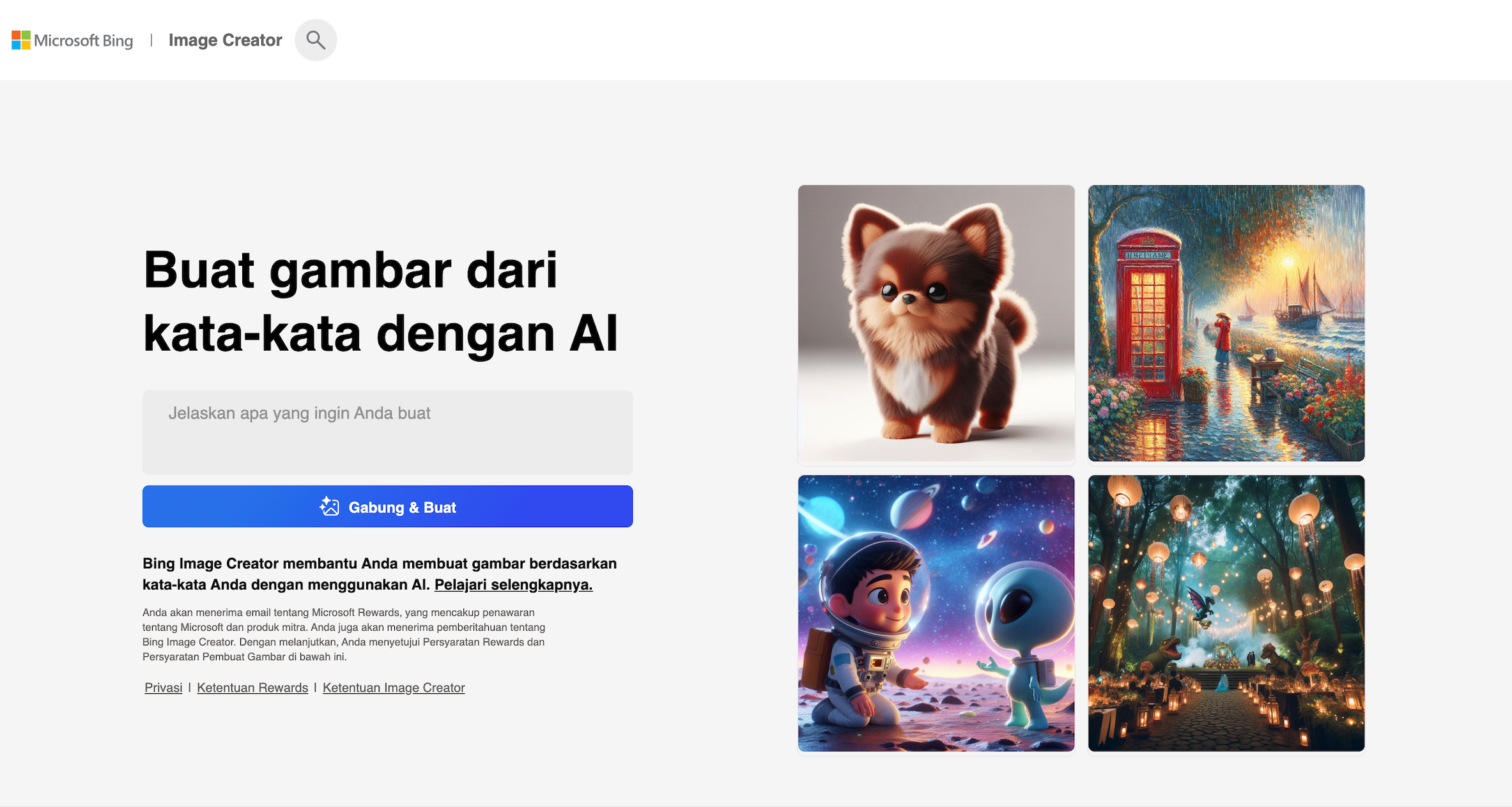Open the magnifying glass search icon

316,40
